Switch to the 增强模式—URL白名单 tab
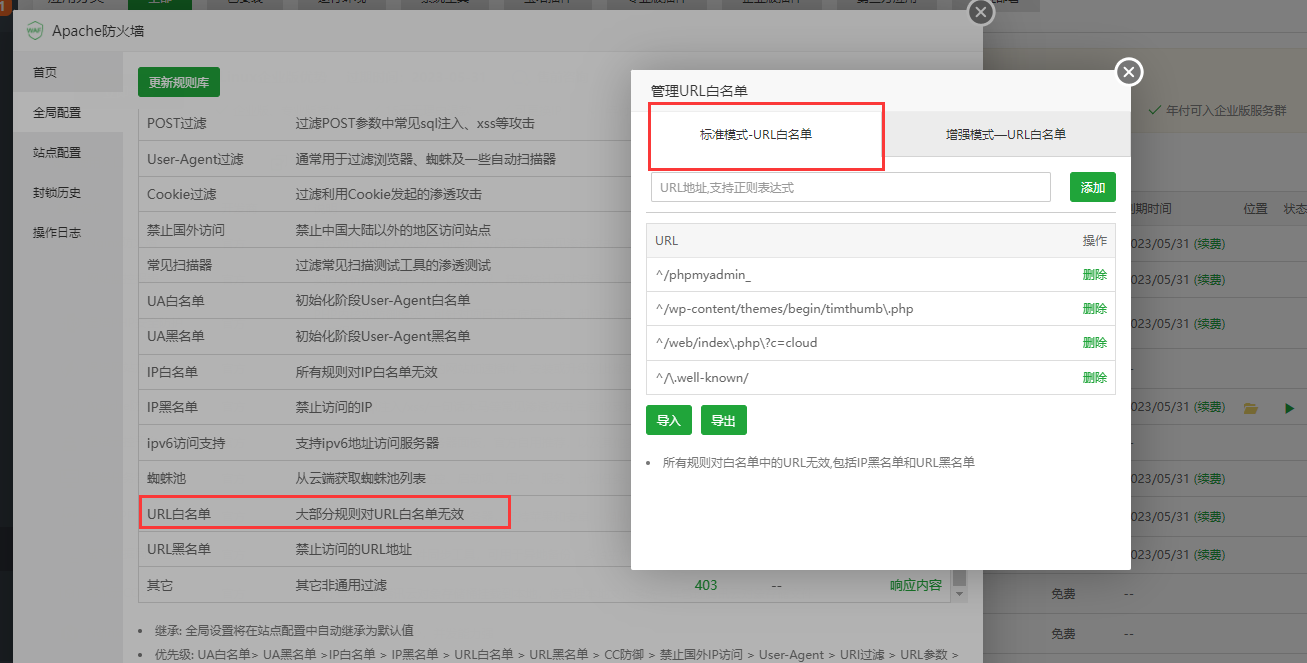The image size is (1307, 663). coord(1006,134)
